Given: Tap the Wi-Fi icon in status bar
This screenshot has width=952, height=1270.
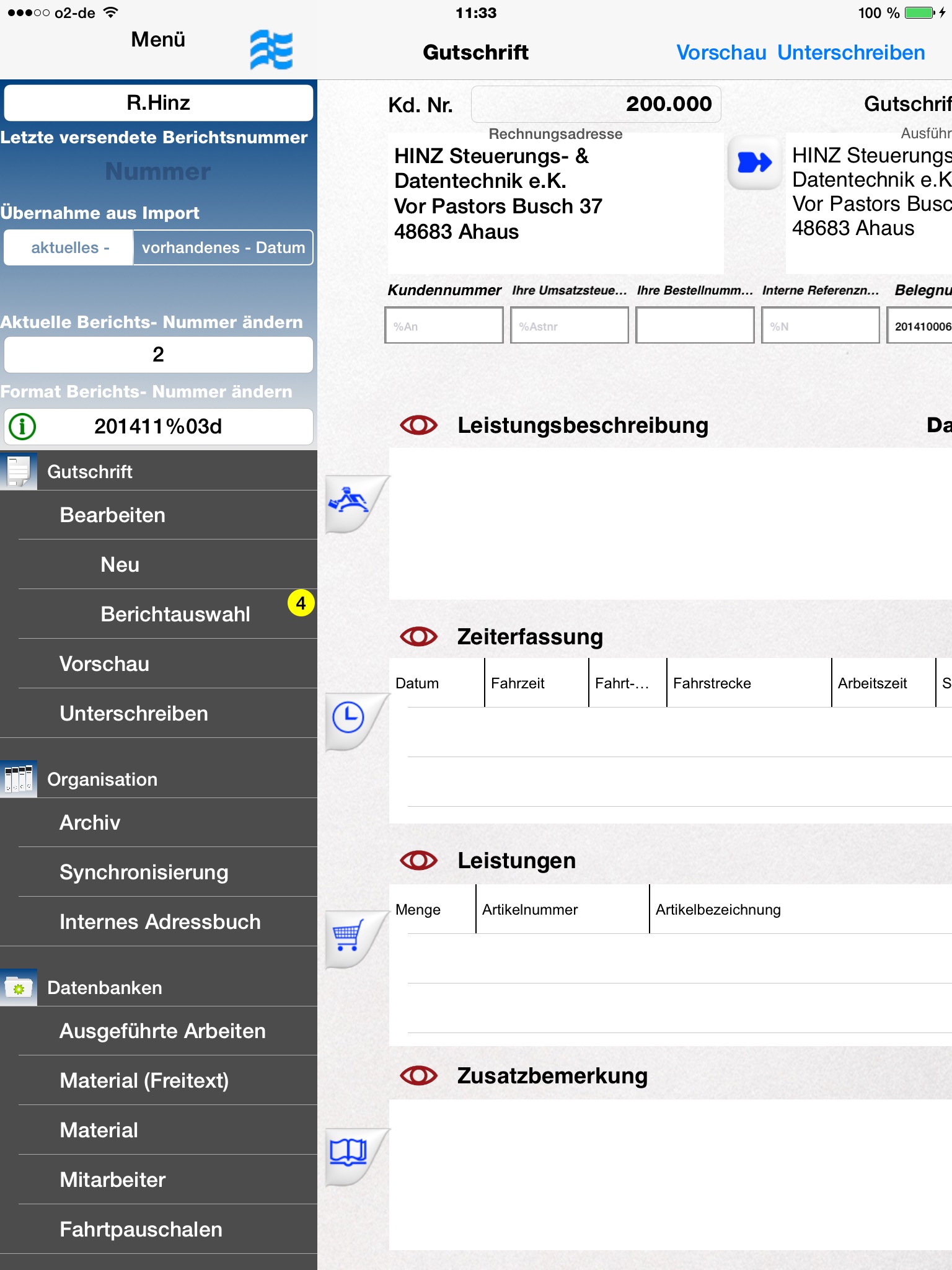Looking at the screenshot, I should [110, 12].
